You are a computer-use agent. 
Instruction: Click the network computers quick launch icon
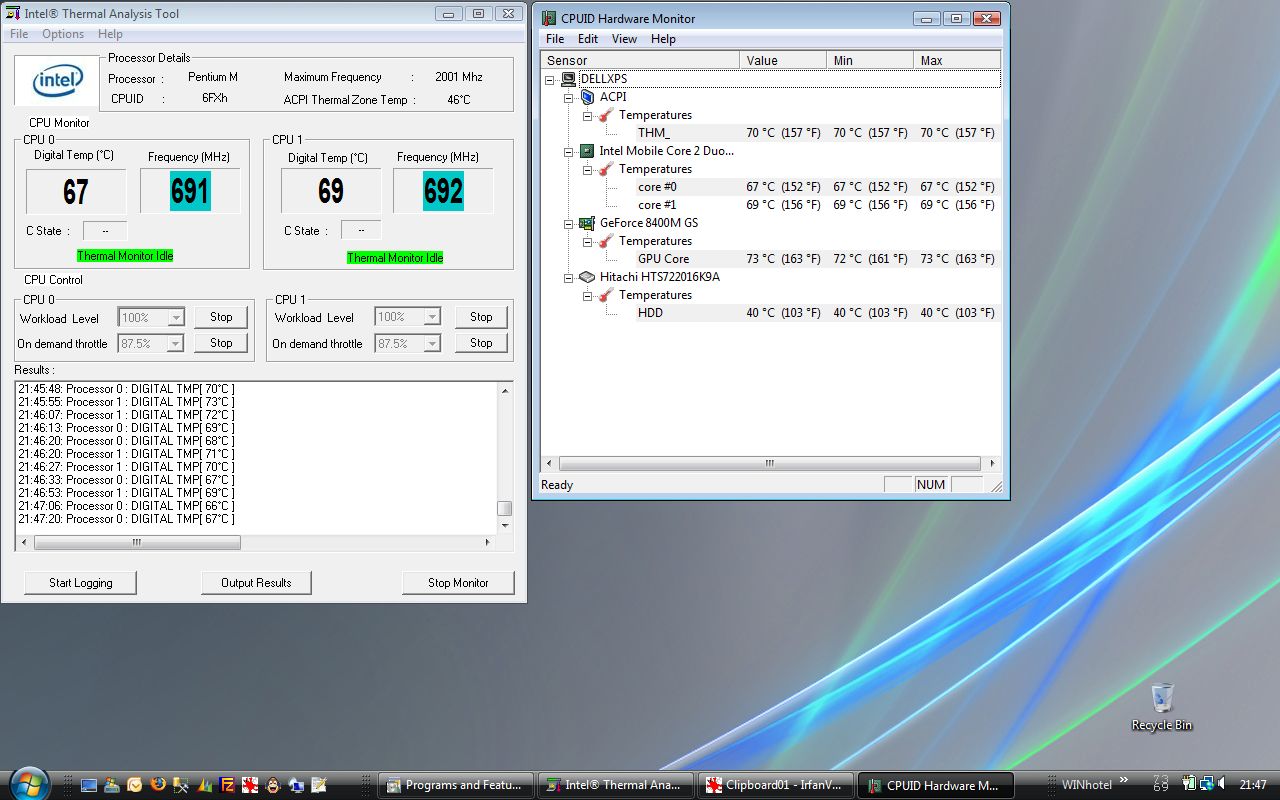[x=296, y=785]
